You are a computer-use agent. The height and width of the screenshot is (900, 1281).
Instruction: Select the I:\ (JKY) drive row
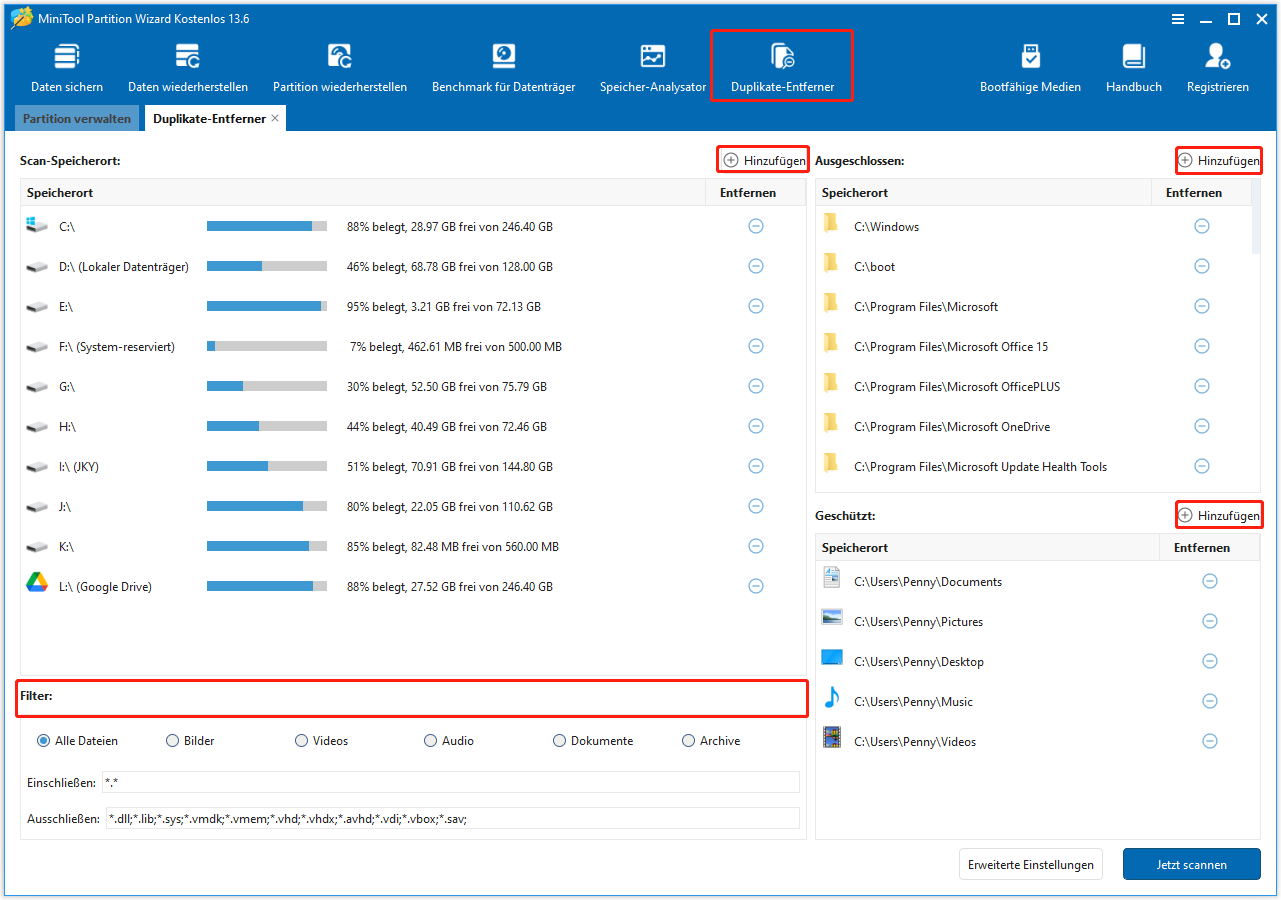pos(413,466)
